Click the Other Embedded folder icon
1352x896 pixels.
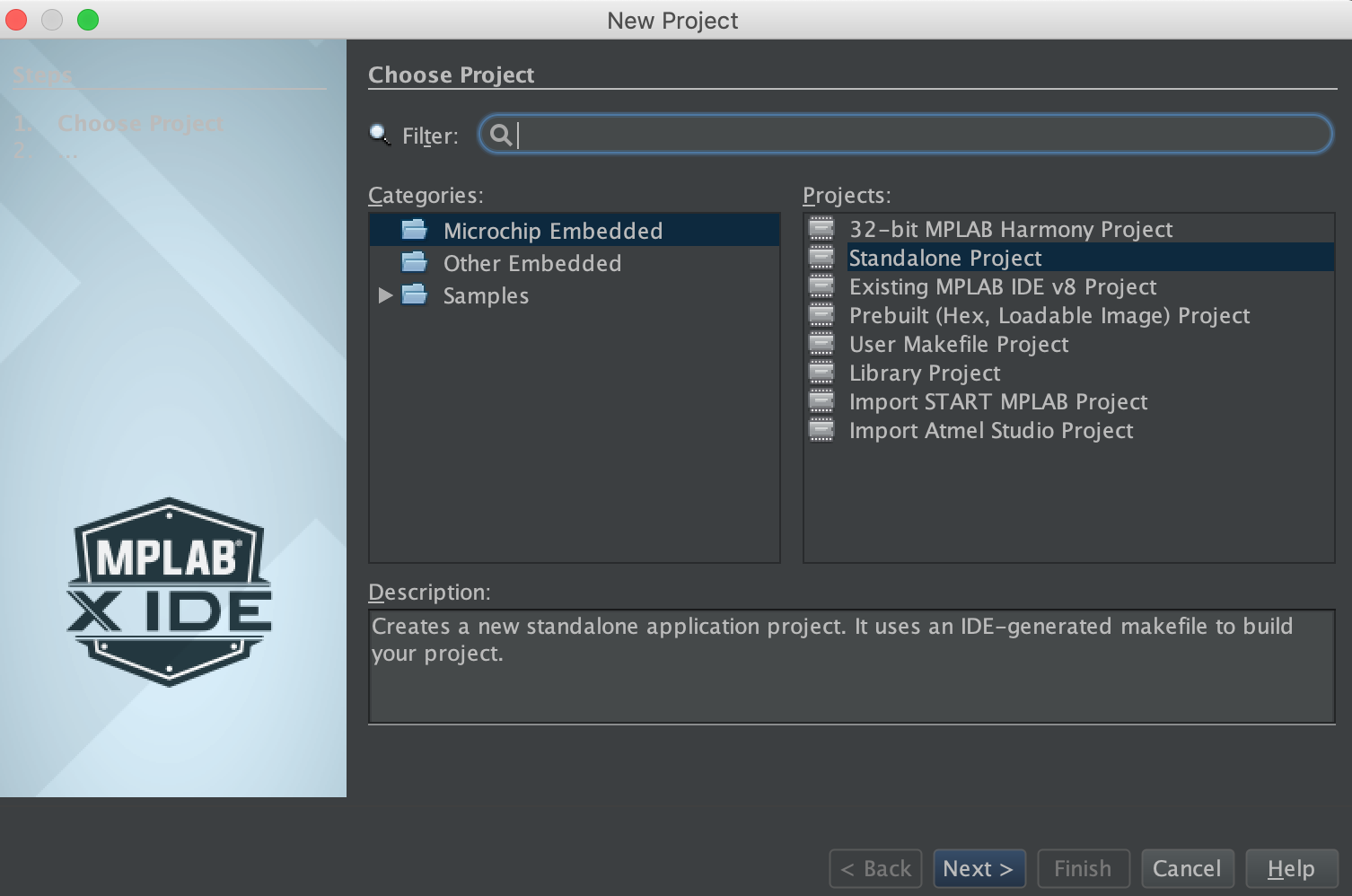tap(414, 263)
